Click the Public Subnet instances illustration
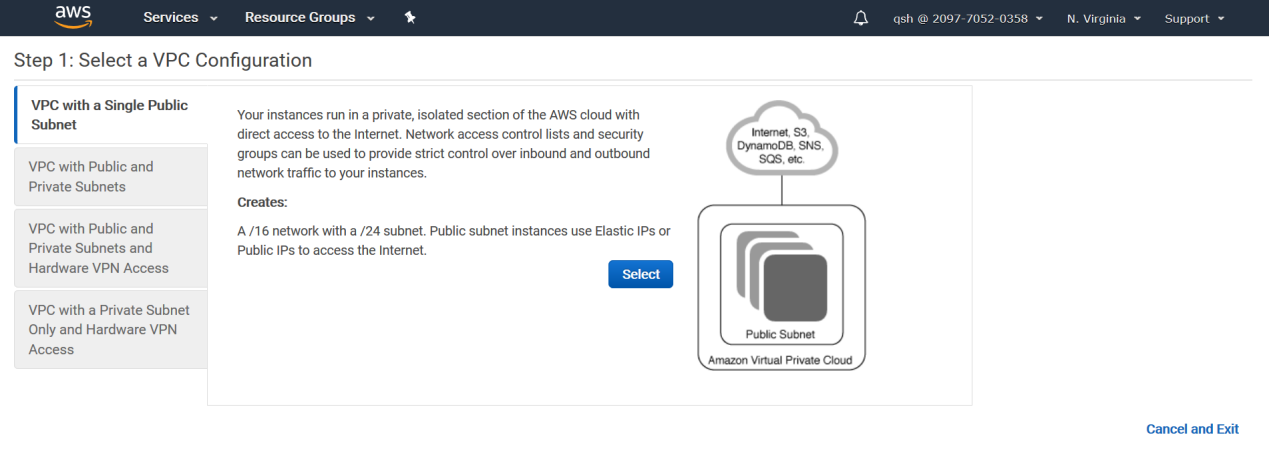Screen dimensions: 1269x457 [x=782, y=285]
